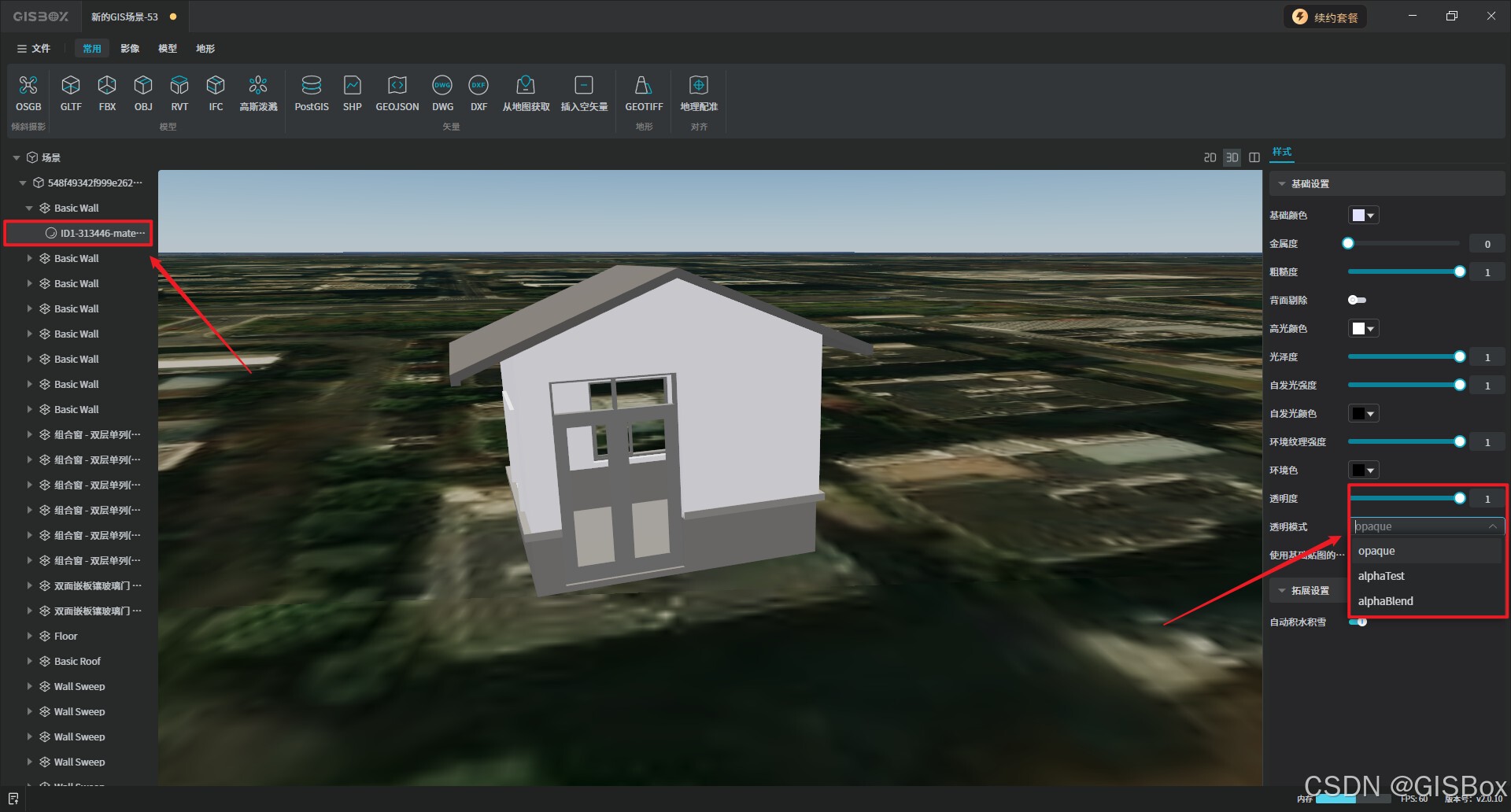
Task: Collapse the 拓展设置 section
Action: click(x=1282, y=590)
